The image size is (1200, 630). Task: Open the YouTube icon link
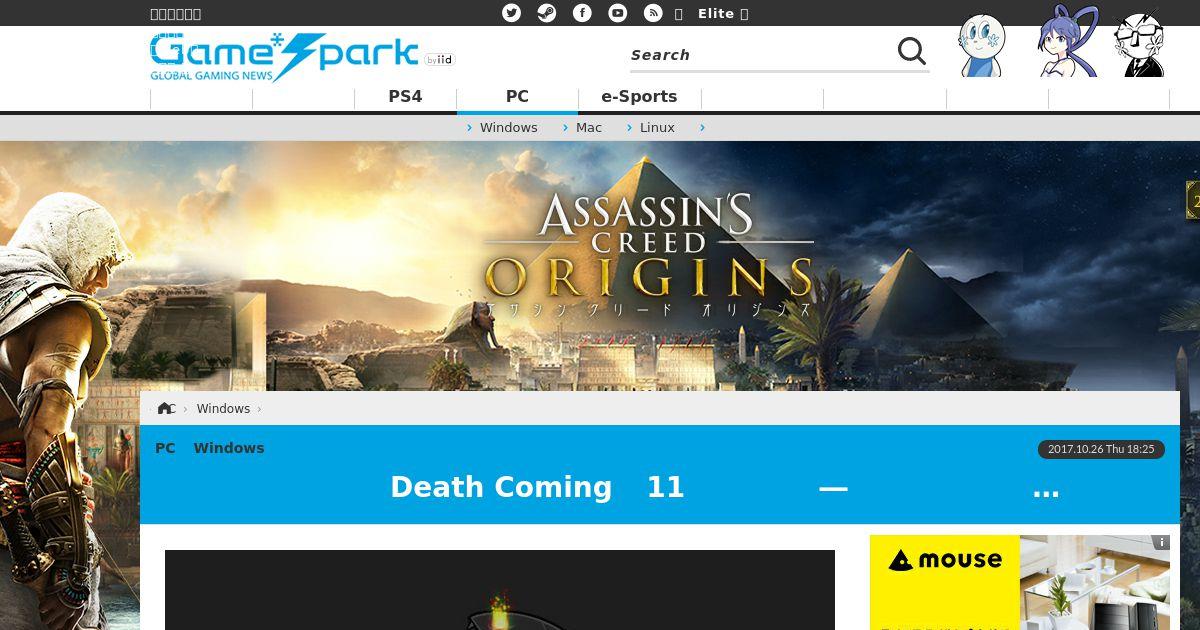(x=618, y=13)
